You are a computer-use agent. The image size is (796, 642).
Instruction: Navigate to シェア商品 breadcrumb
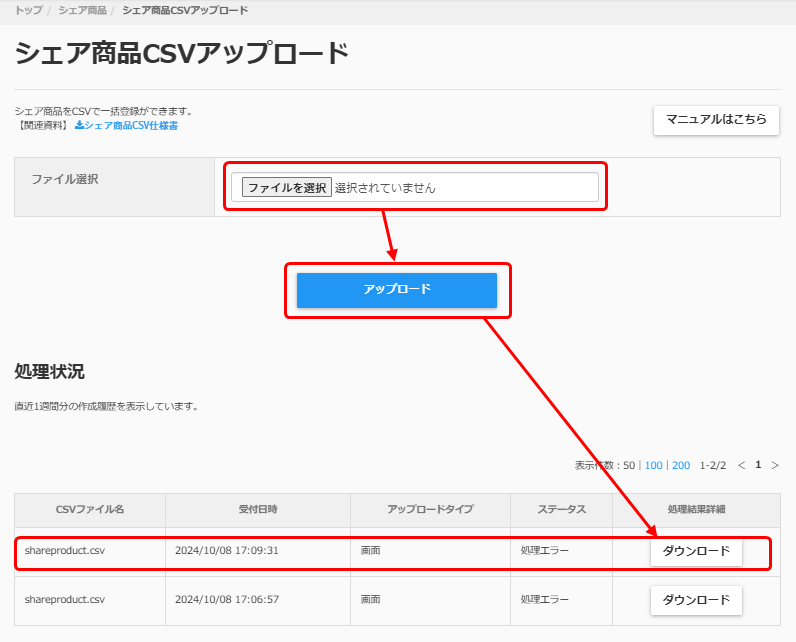(82, 10)
